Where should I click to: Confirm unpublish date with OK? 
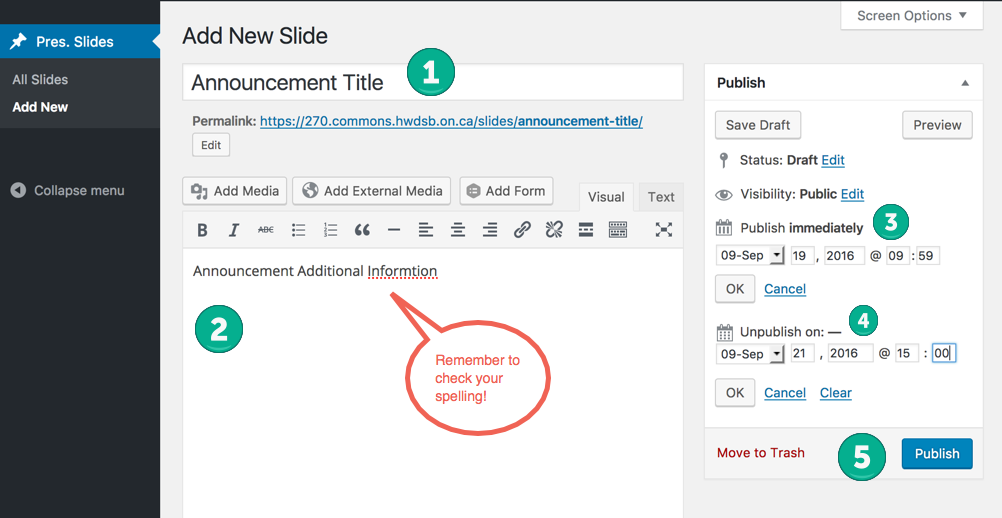point(735,393)
